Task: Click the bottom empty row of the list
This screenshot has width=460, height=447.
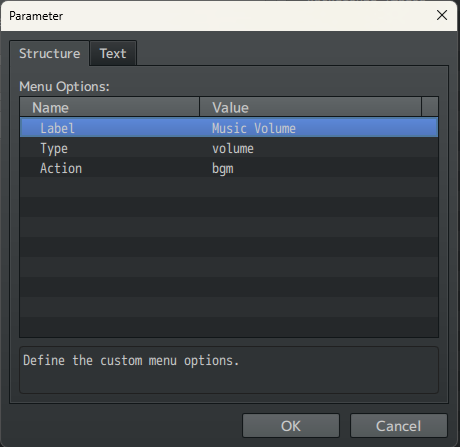Action: pyautogui.click(x=229, y=327)
